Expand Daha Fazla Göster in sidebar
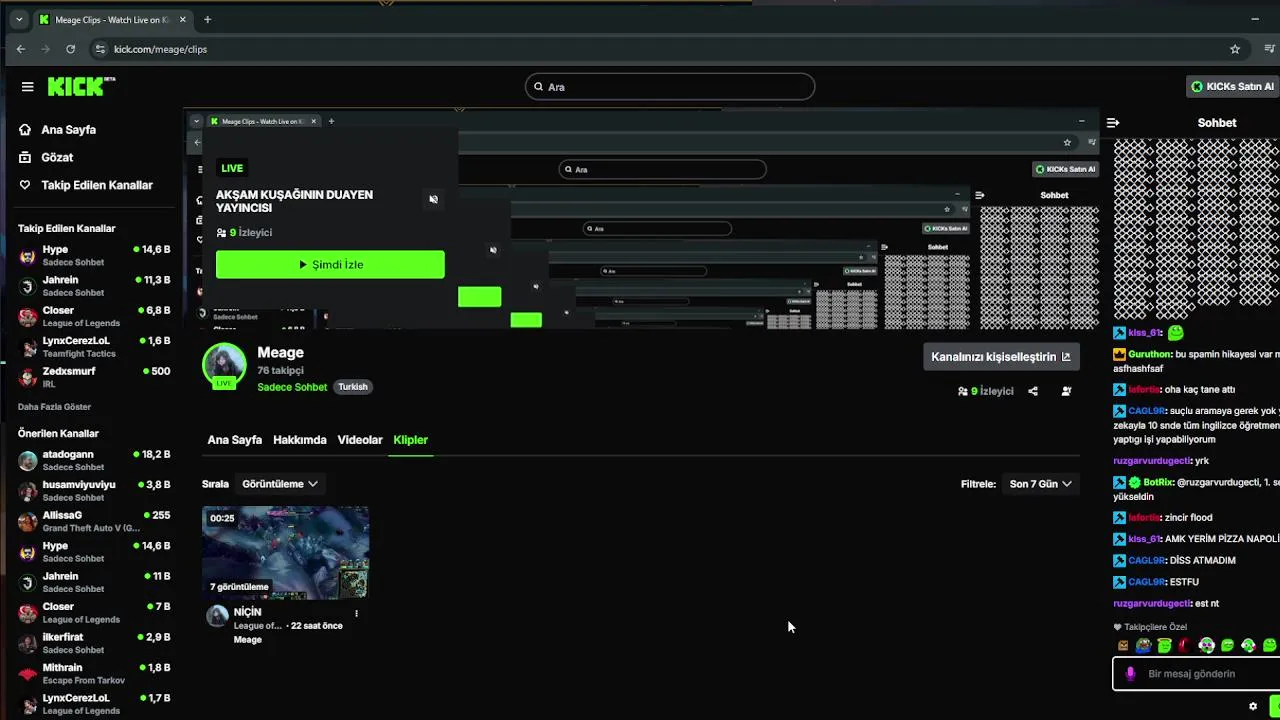 tap(54, 407)
